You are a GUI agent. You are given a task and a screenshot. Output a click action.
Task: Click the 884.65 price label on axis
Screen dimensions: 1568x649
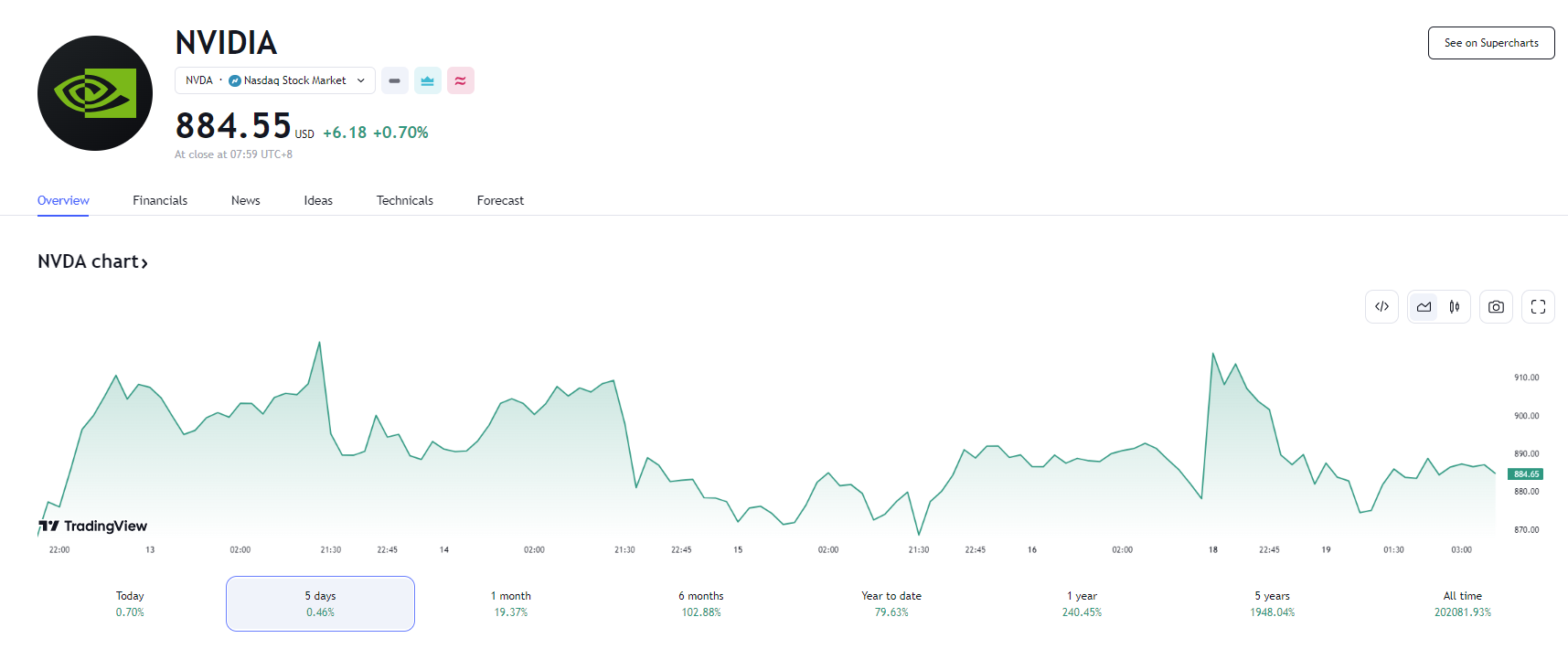[x=1525, y=474]
